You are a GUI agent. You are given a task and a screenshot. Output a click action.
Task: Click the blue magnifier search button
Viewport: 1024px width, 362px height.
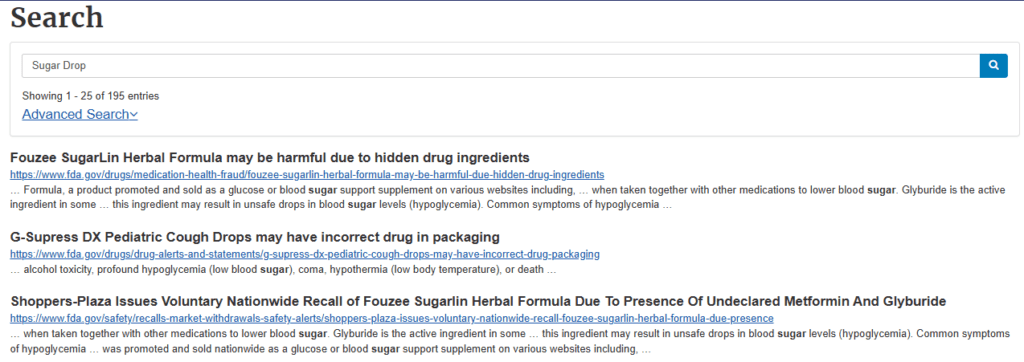point(993,65)
